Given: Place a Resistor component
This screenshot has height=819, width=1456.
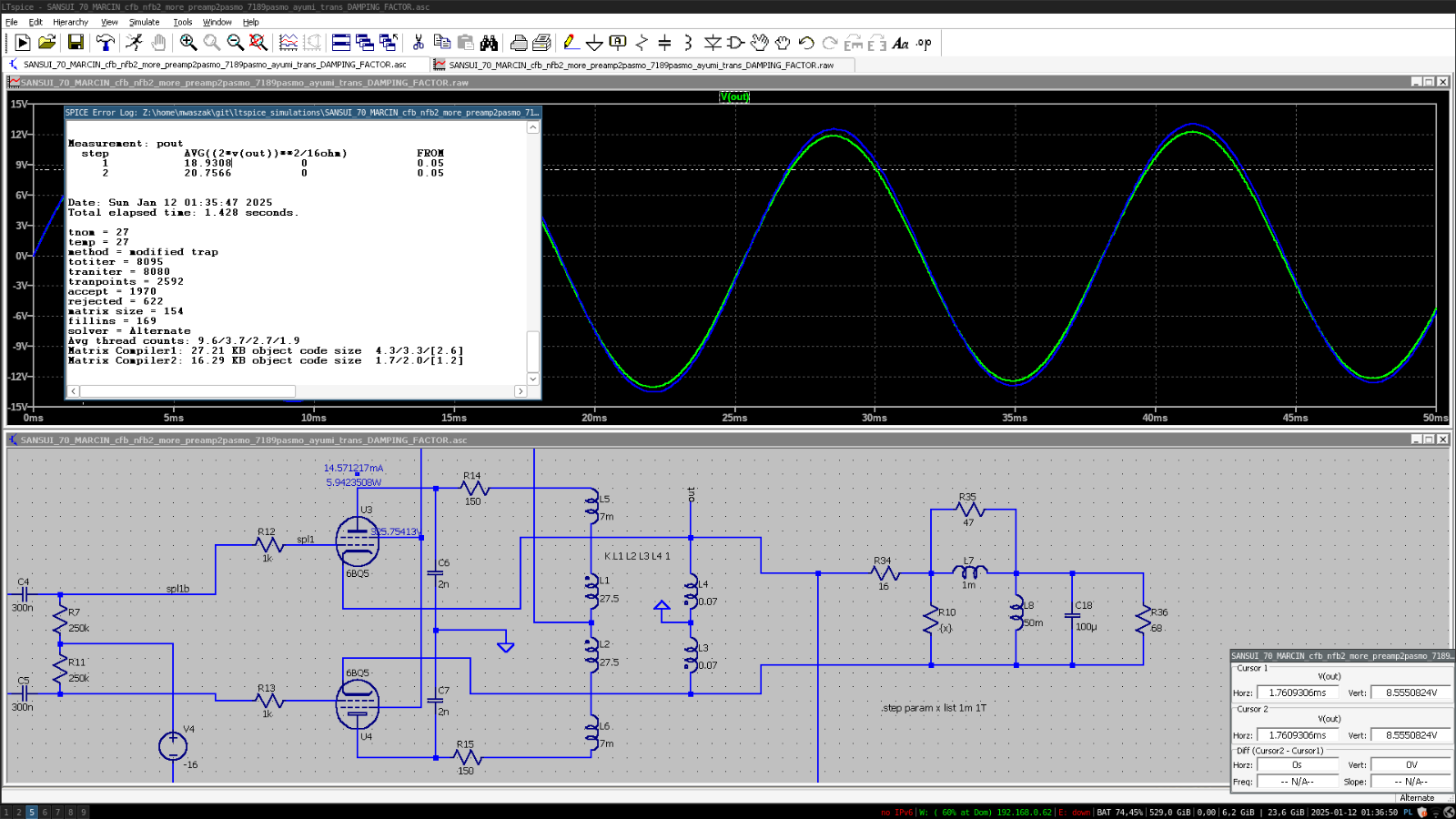Looking at the screenshot, I should [x=642, y=42].
